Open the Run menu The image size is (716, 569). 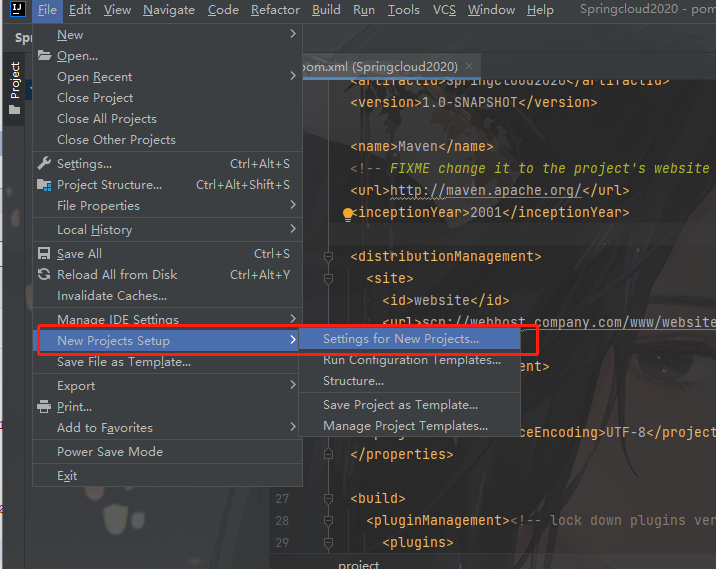pyautogui.click(x=363, y=10)
